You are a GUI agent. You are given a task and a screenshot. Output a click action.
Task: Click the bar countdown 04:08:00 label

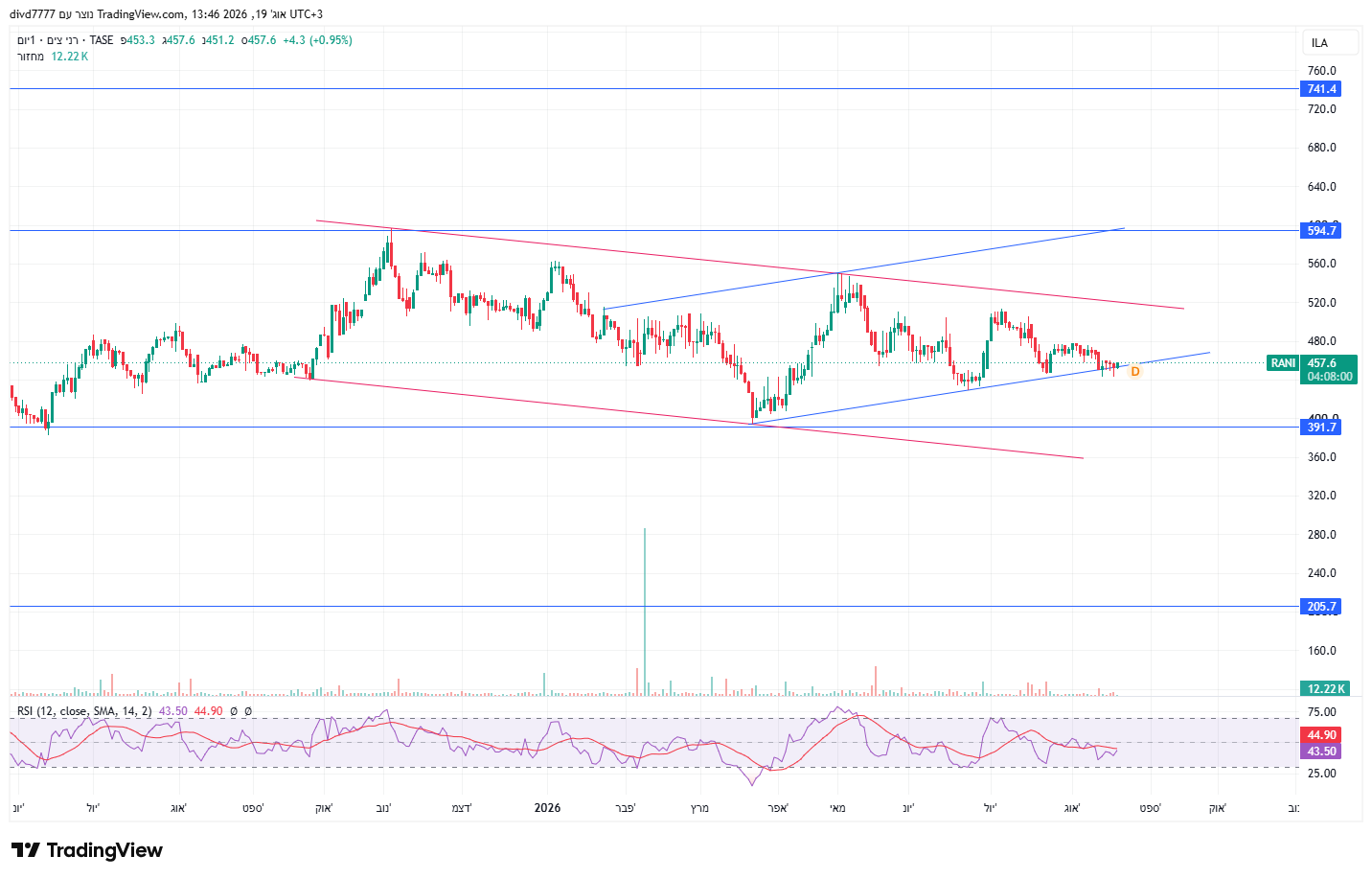tap(1330, 377)
